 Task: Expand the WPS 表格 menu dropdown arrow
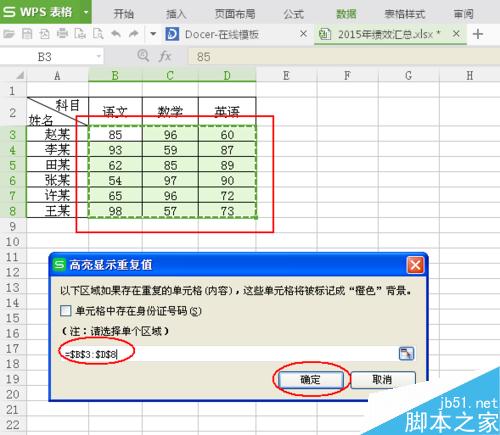pyautogui.click(x=86, y=12)
